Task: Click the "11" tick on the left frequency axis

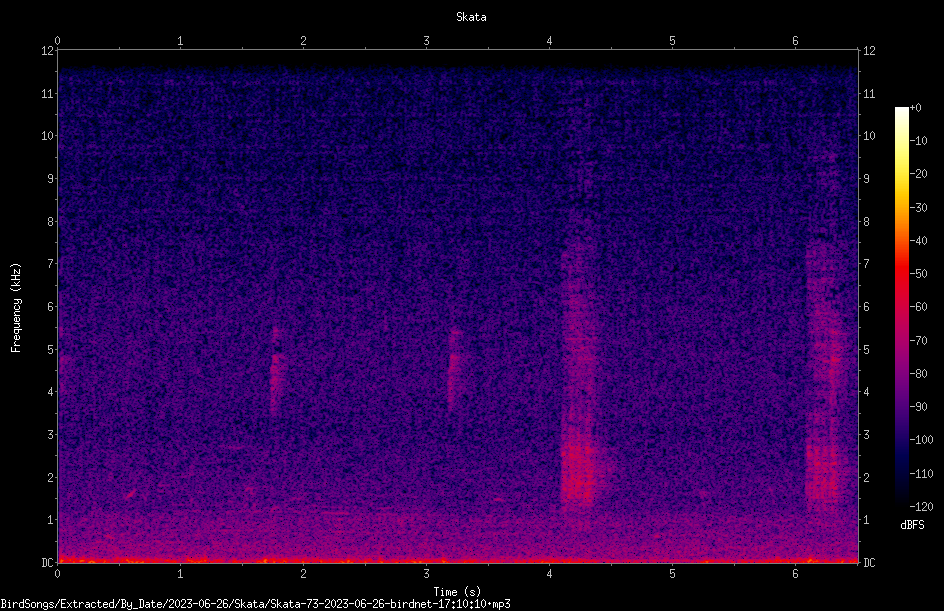Action: pyautogui.click(x=47, y=93)
